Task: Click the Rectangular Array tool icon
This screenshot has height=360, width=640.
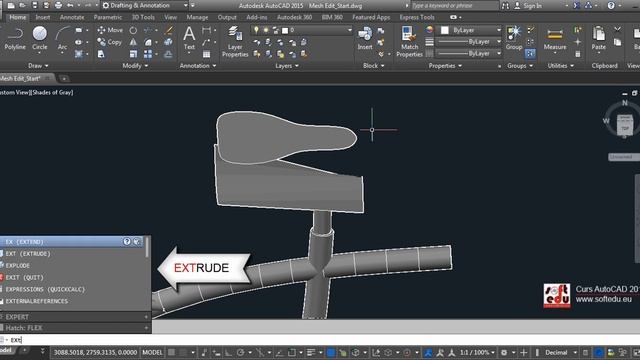Action: (x=148, y=54)
